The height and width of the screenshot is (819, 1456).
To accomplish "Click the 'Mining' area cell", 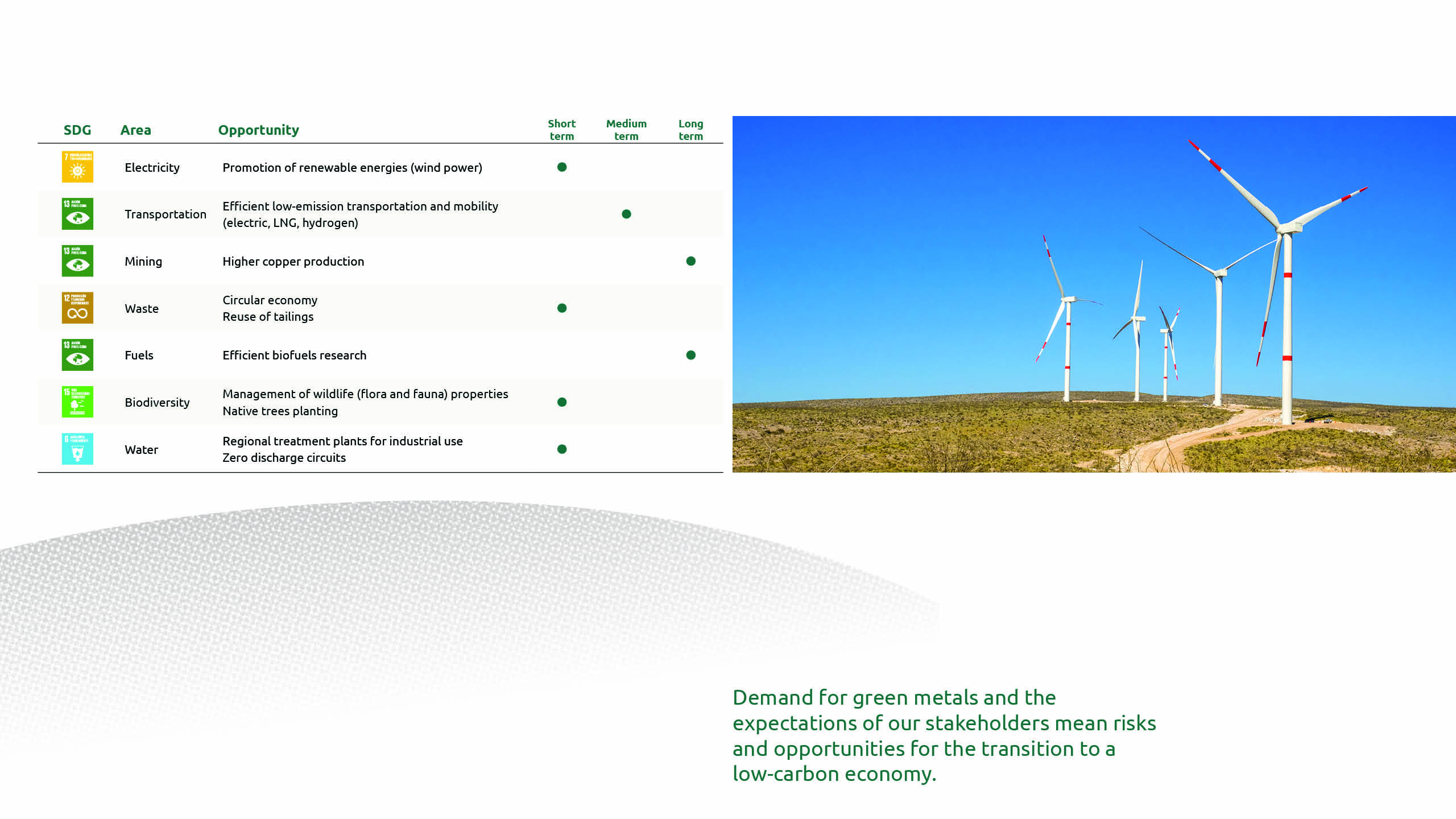I will pyautogui.click(x=143, y=262).
